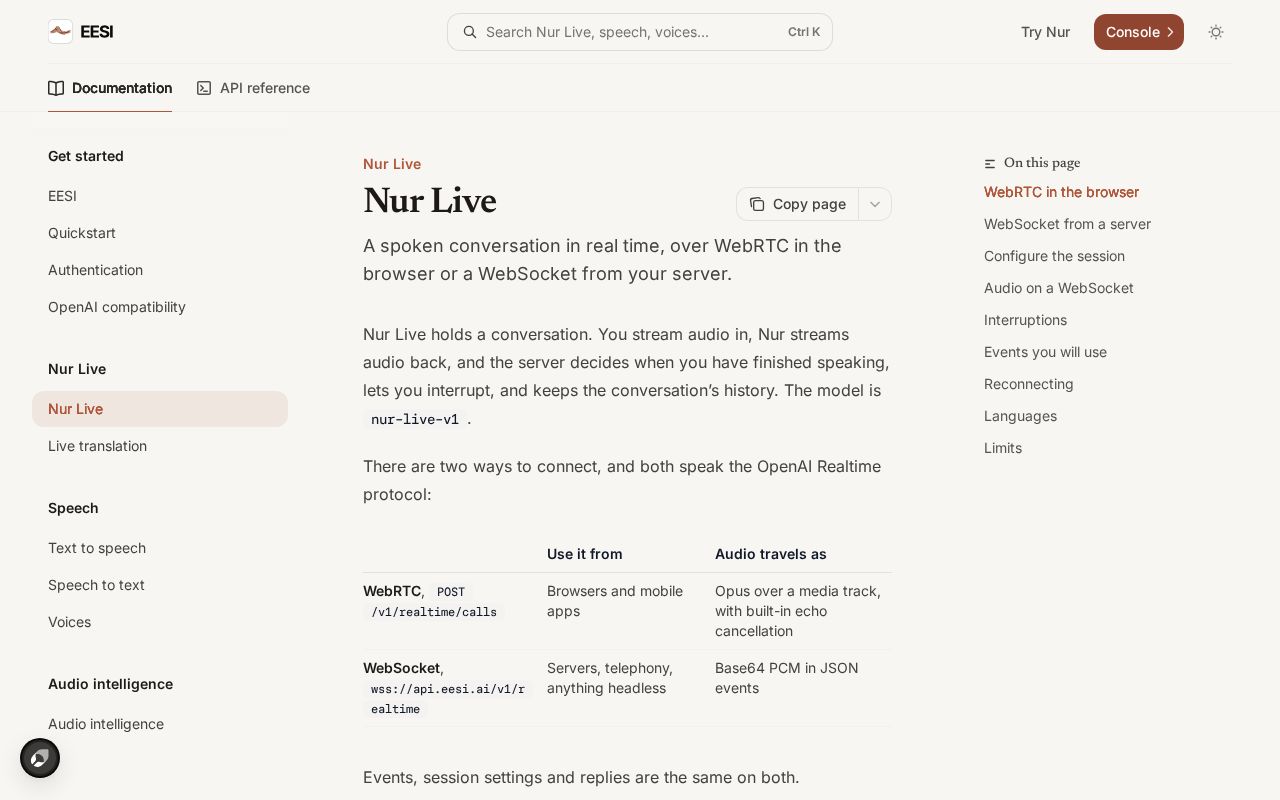Jump to Limits section
This screenshot has height=800, width=1280.
(1003, 448)
